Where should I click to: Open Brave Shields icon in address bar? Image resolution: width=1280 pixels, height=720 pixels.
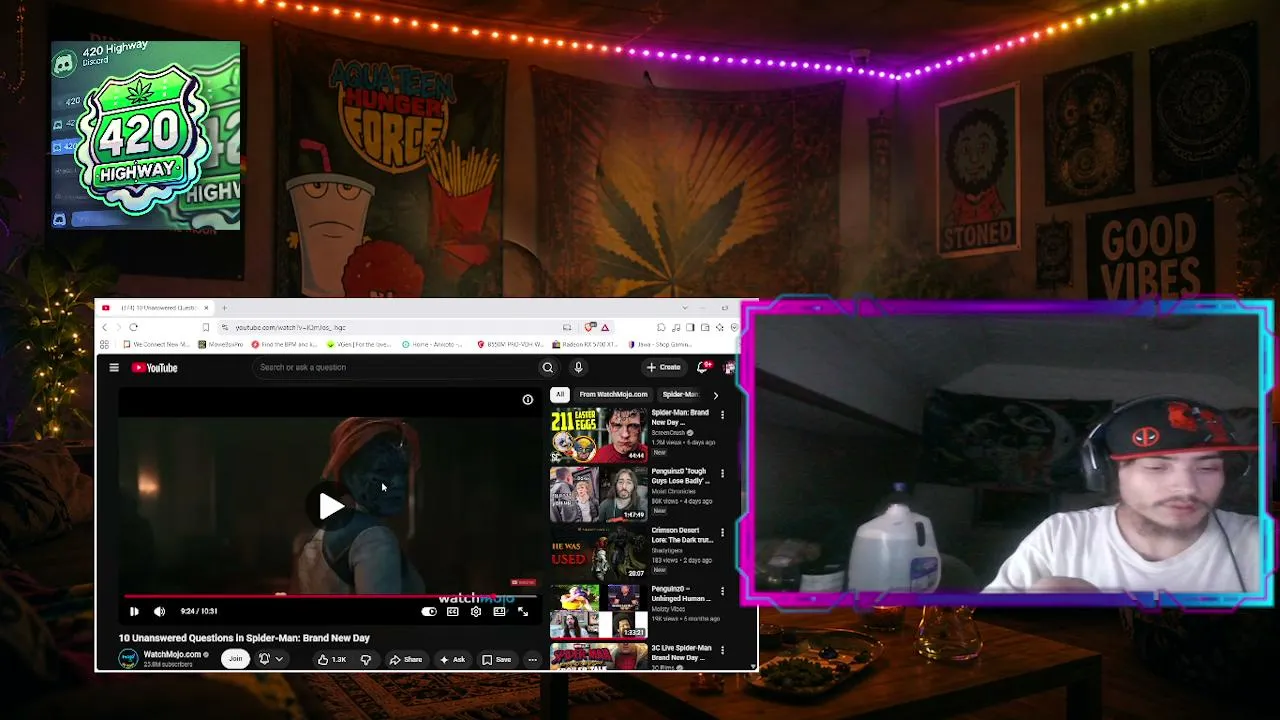pos(591,327)
